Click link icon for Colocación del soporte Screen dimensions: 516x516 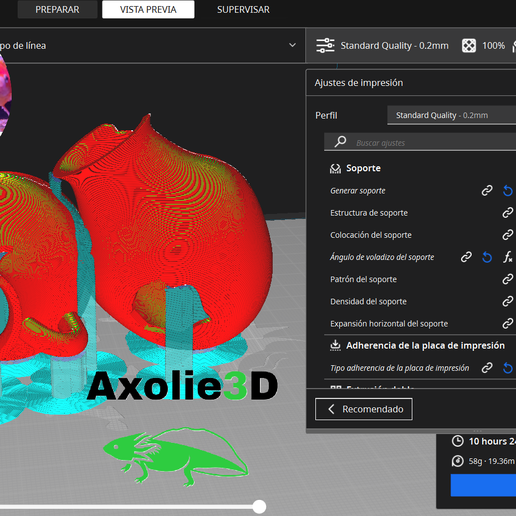[507, 235]
